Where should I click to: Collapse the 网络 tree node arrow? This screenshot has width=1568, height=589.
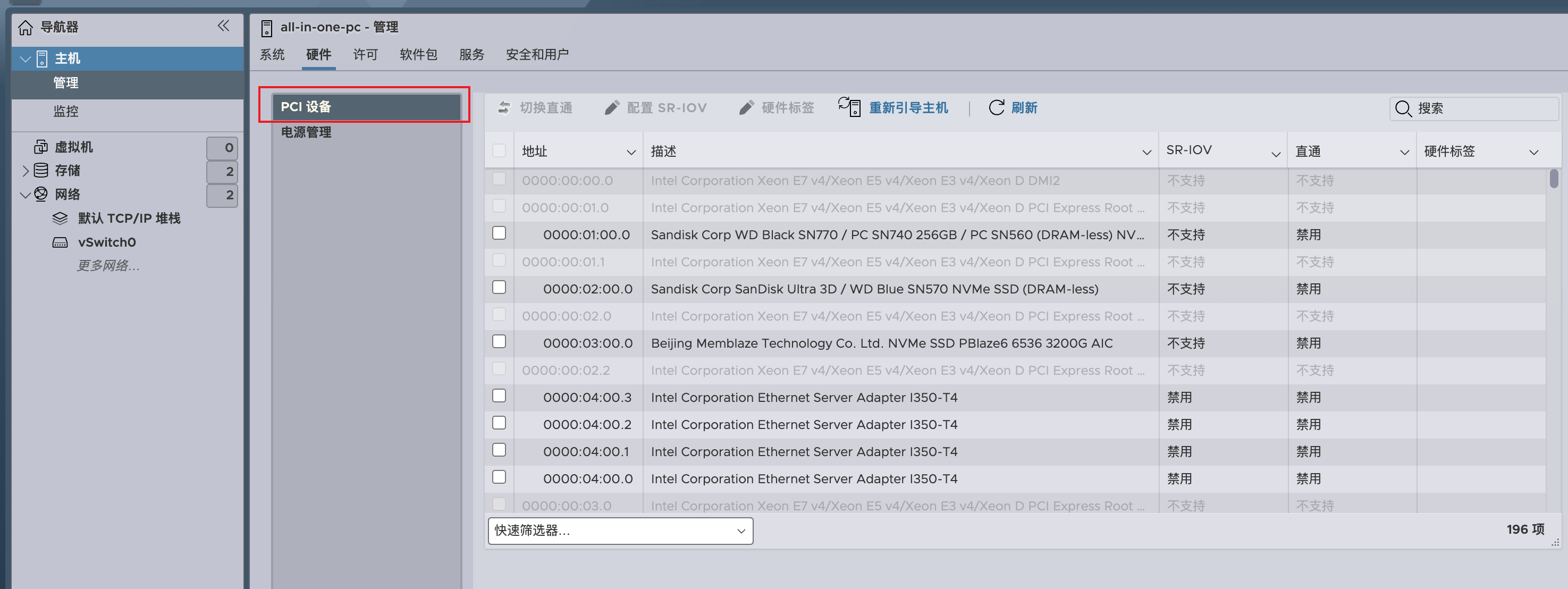click(26, 195)
